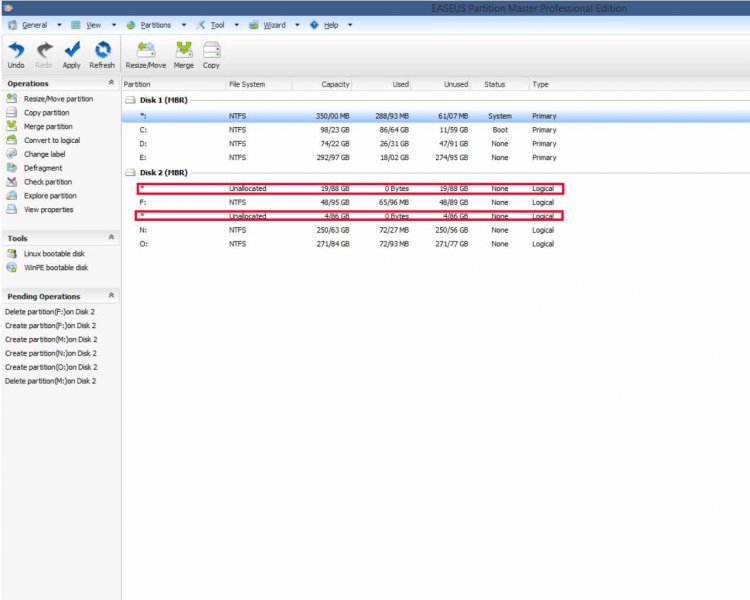
Task: Select pending 'Delete partition(F:)on Disk 2'
Action: [50, 311]
